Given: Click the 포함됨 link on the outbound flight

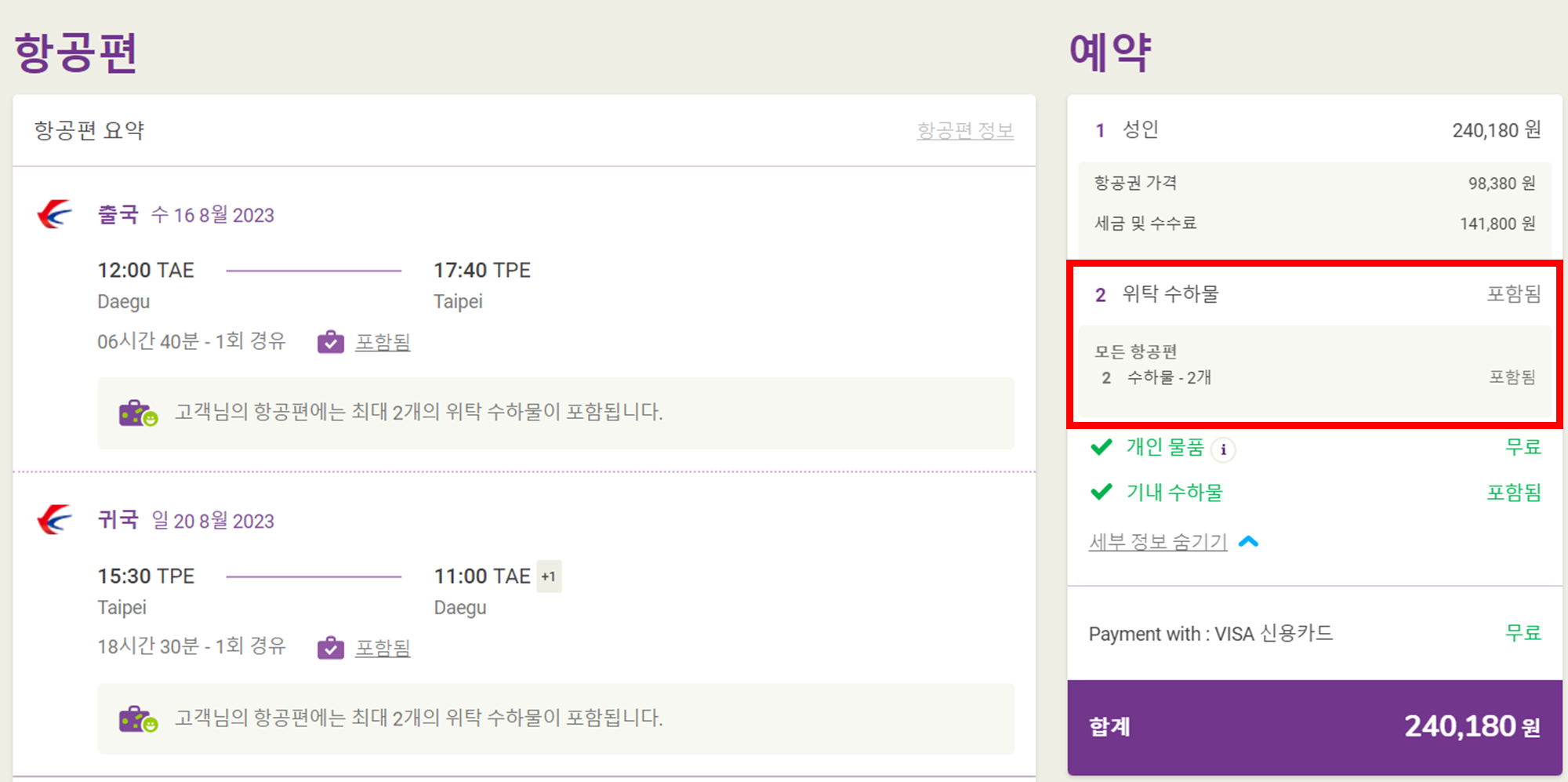Looking at the screenshot, I should click(384, 341).
